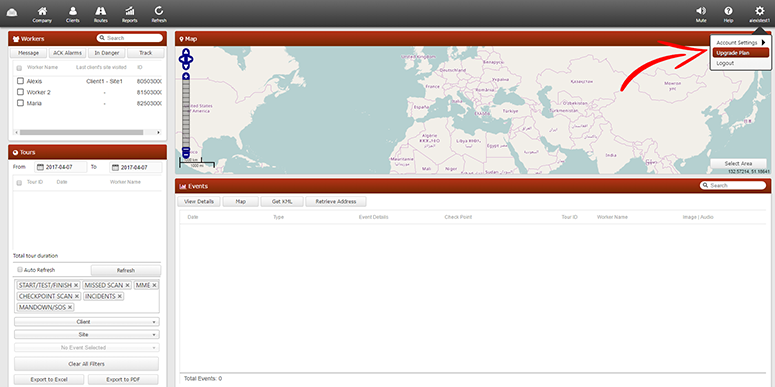Click the In Danger button

pyautogui.click(x=107, y=53)
